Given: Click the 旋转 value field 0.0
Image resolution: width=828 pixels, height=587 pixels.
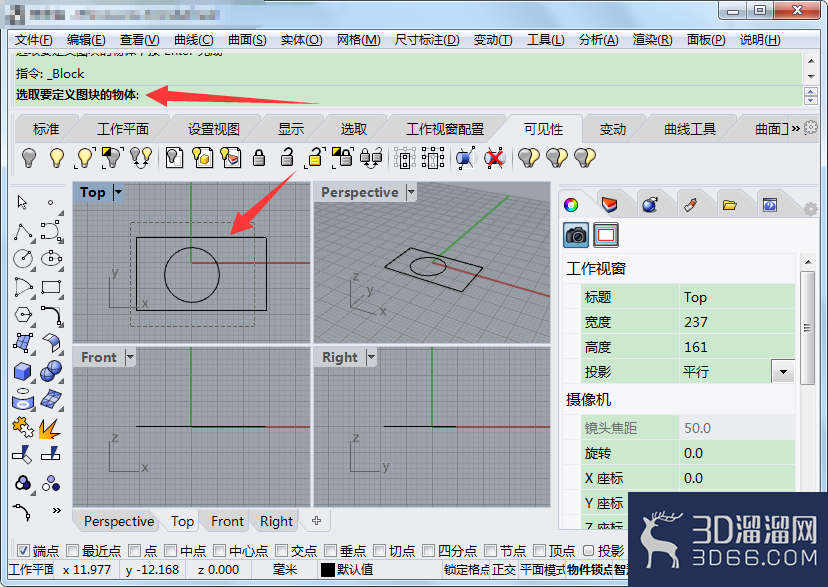Looking at the screenshot, I should point(737,453).
